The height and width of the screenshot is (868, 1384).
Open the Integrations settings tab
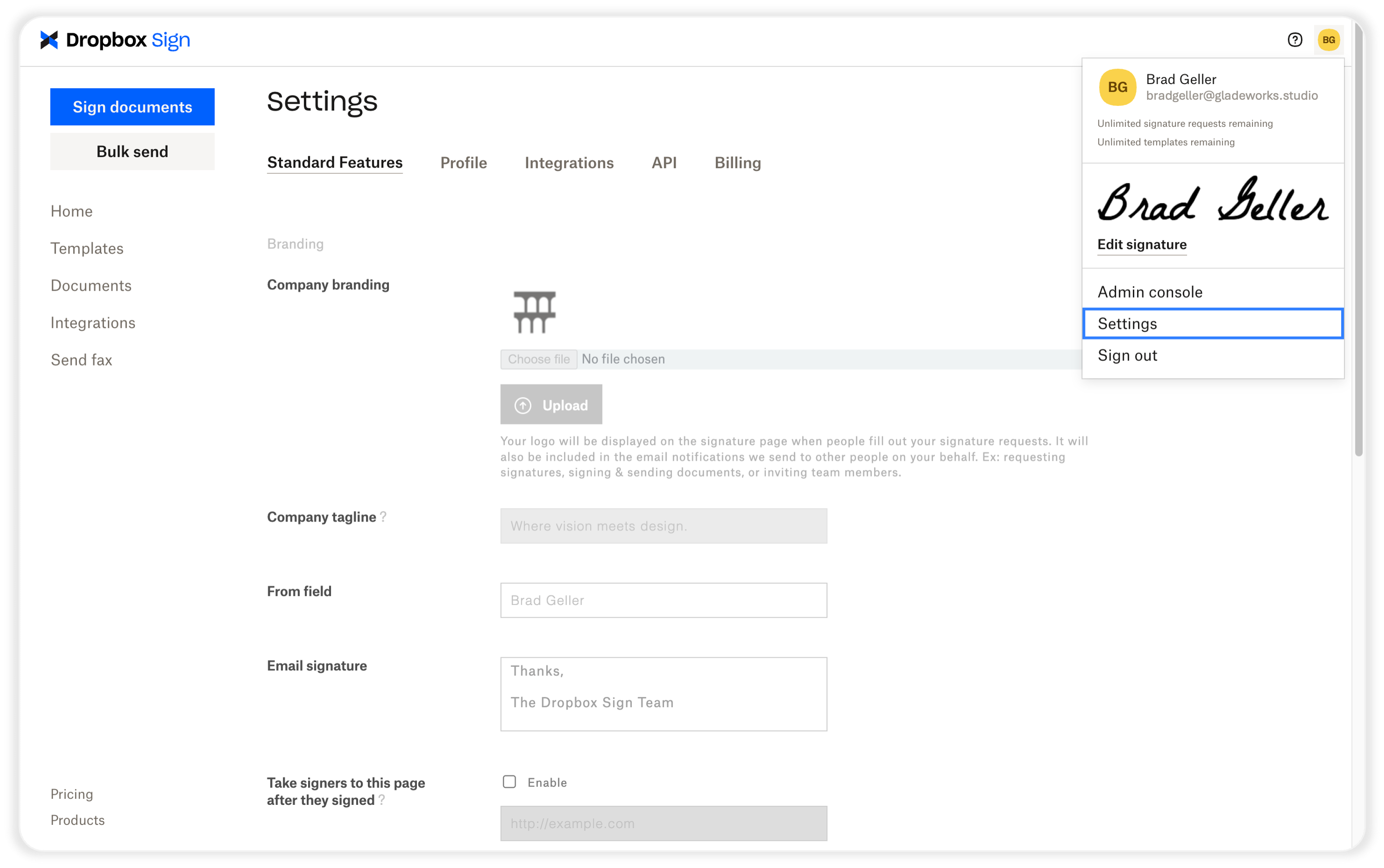569,162
